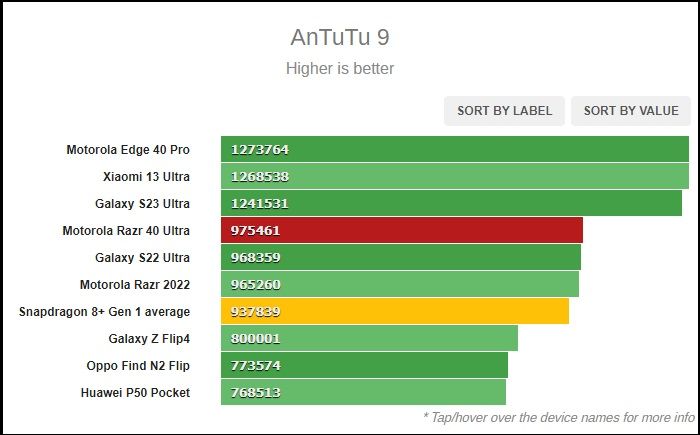Click the SORT BY VALUE button
The width and height of the screenshot is (700, 435).
point(631,111)
